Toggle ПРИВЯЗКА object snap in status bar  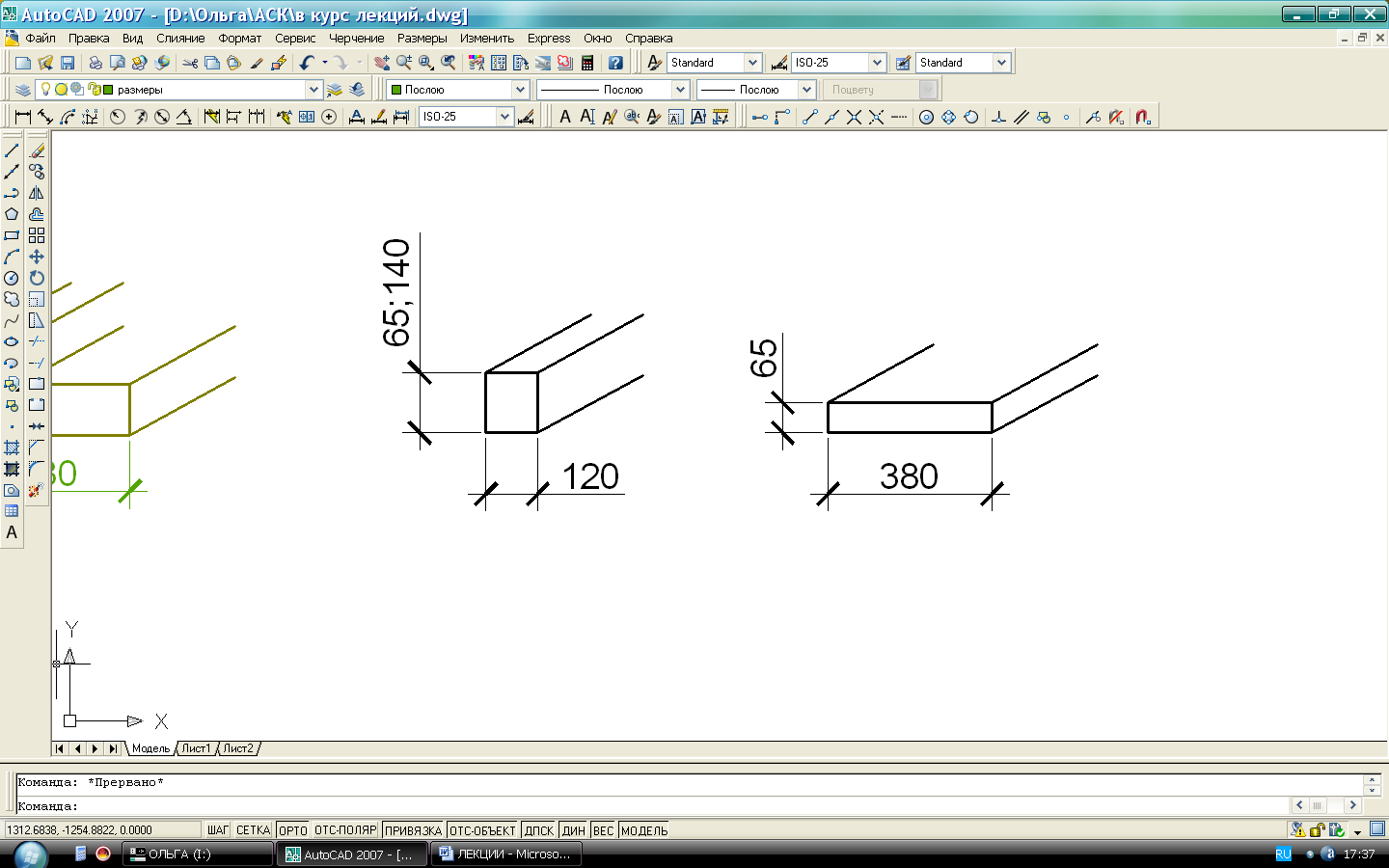click(x=413, y=830)
